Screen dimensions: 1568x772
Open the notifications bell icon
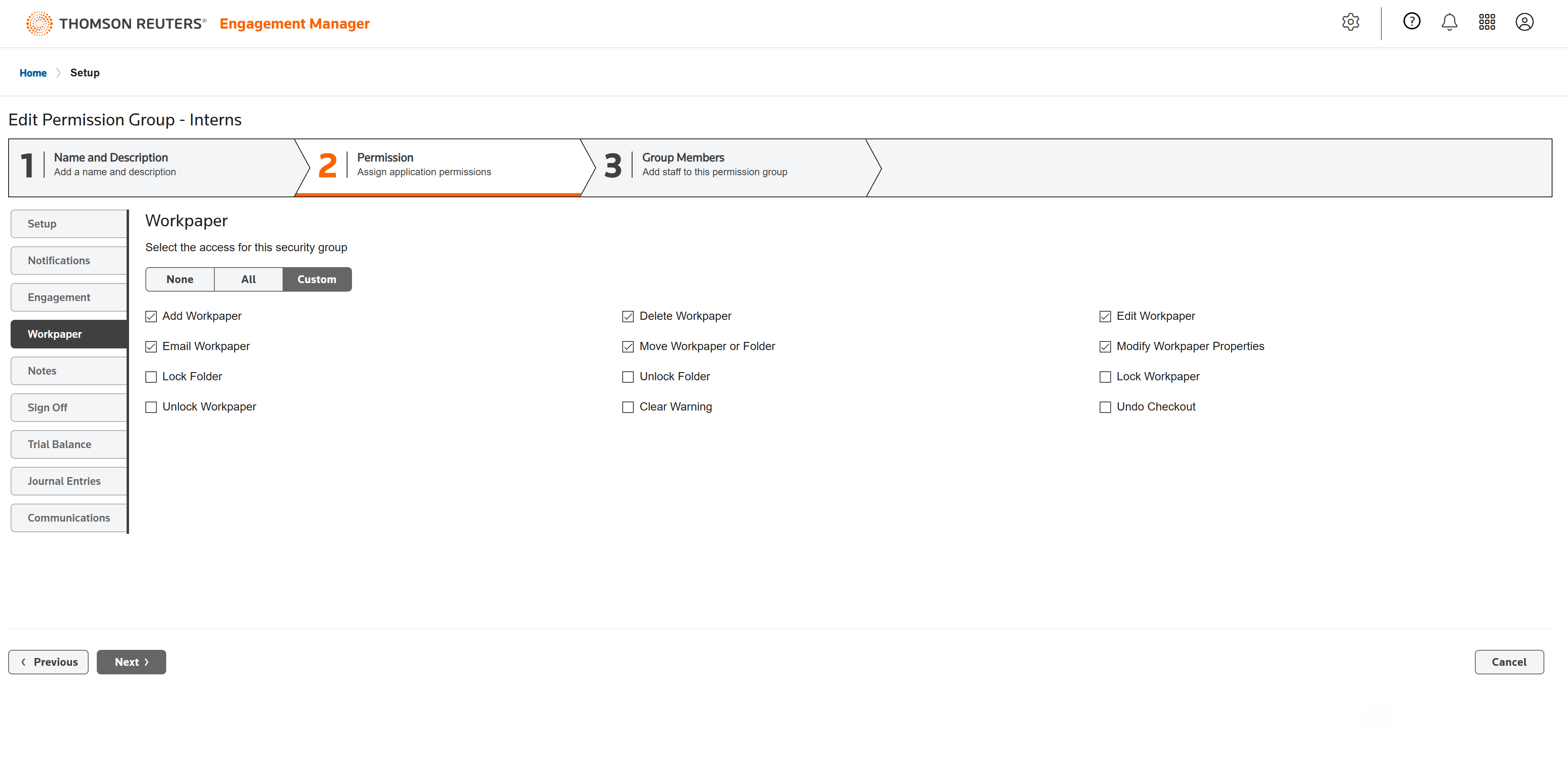pyautogui.click(x=1449, y=22)
